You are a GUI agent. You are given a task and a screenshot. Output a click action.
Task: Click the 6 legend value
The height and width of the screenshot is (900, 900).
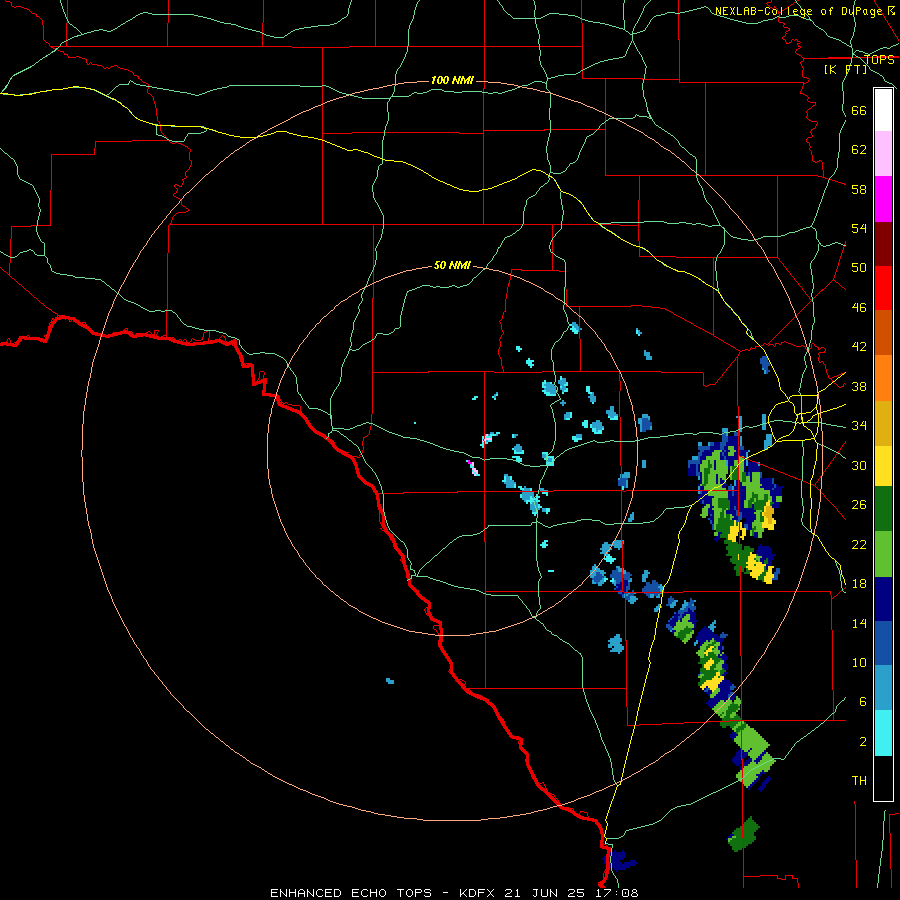coord(863,702)
